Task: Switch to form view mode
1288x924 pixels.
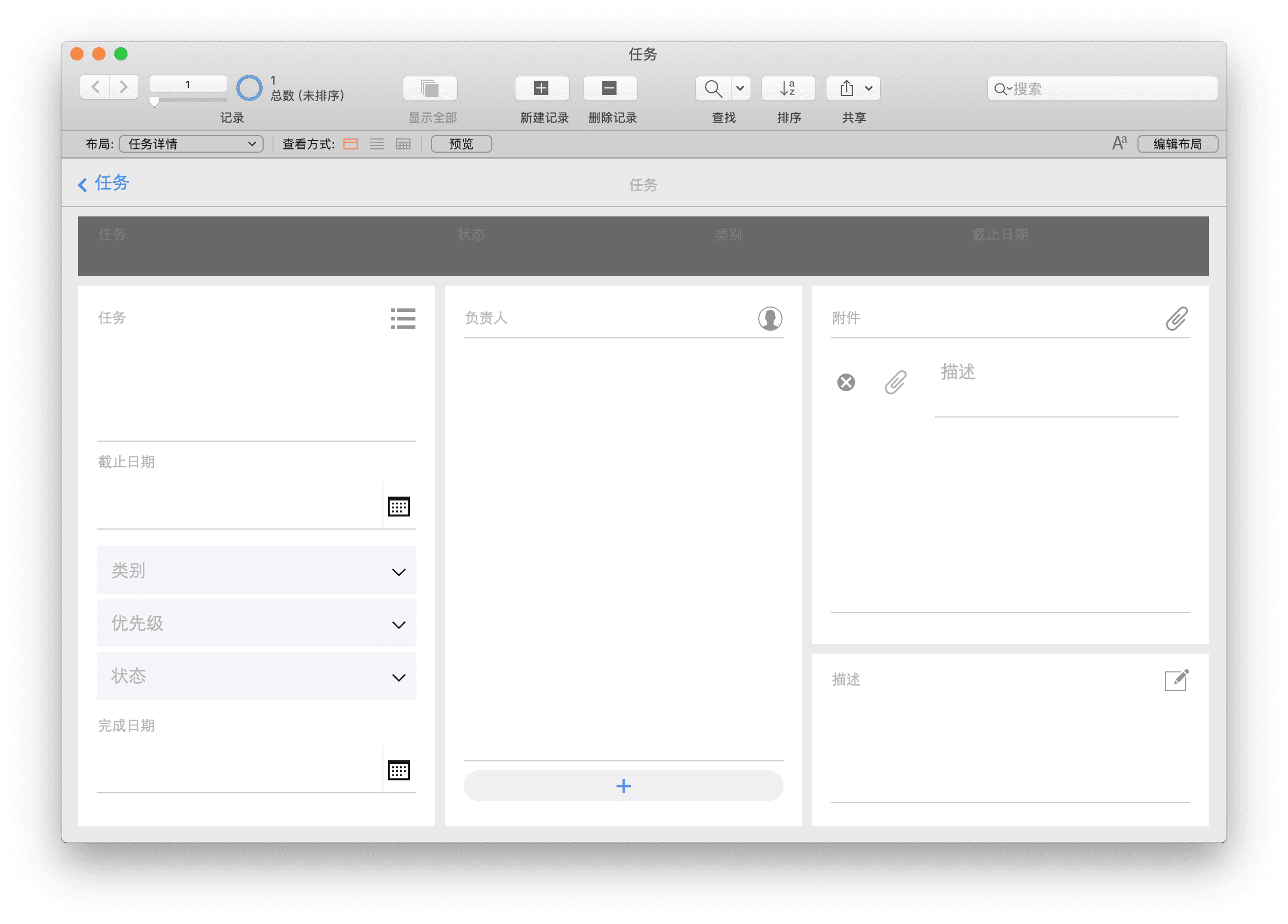Action: [x=351, y=144]
